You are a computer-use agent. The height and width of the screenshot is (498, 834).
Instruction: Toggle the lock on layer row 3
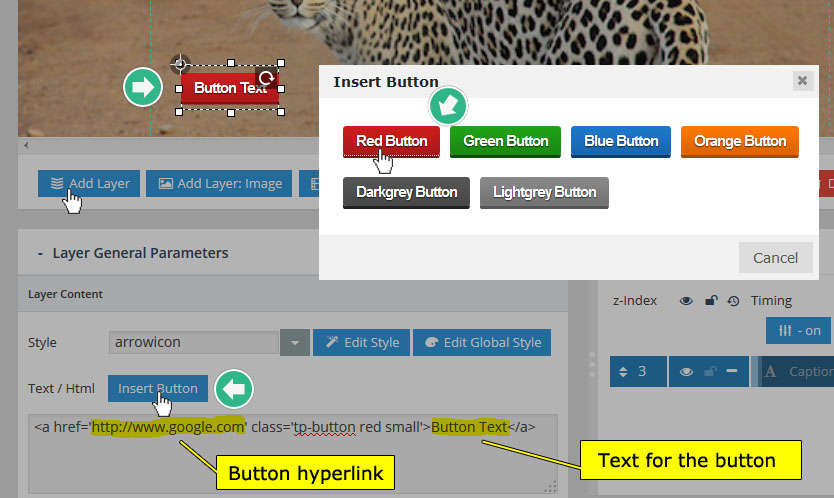pos(709,371)
